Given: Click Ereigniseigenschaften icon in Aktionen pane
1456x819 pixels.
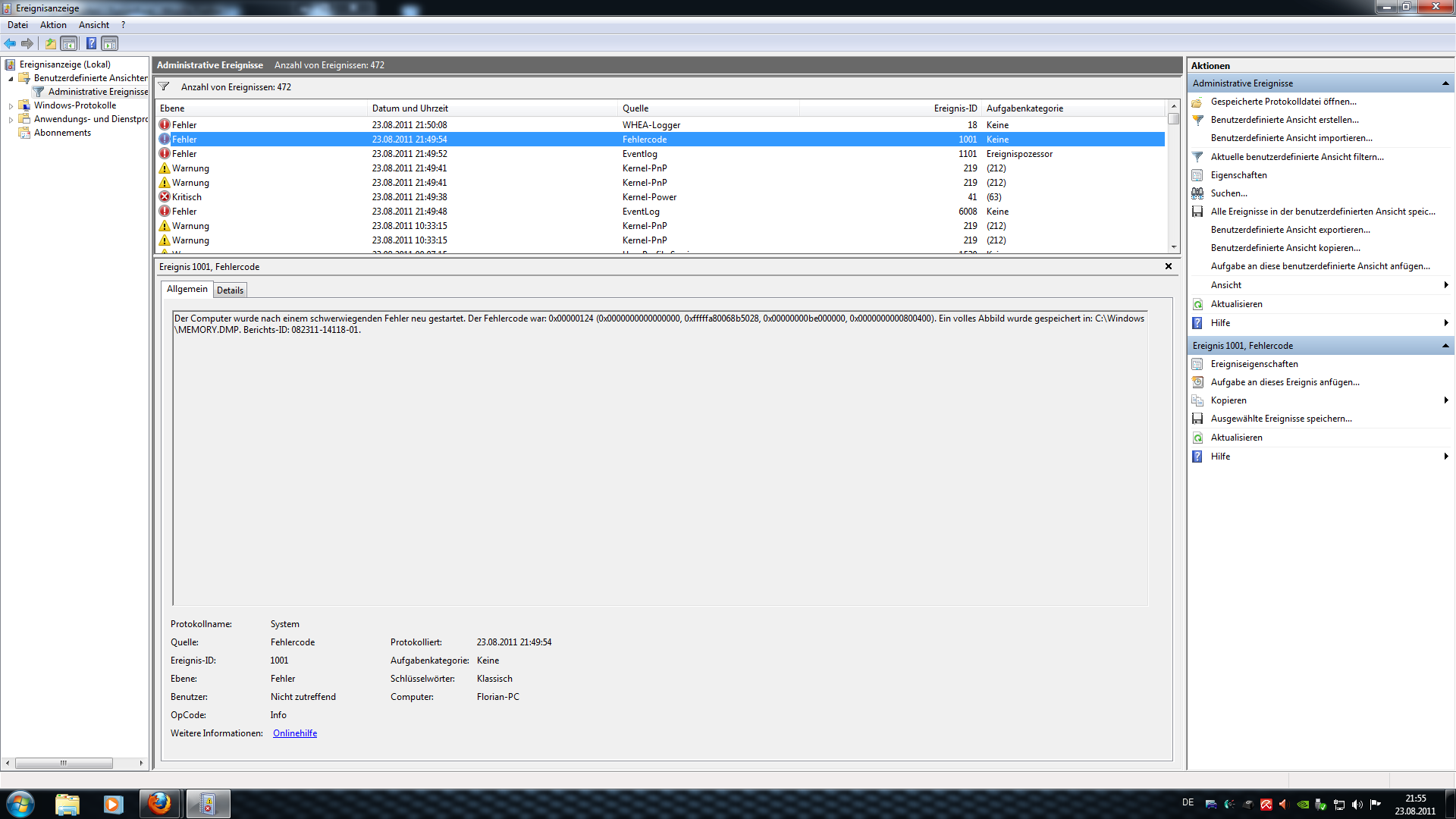Looking at the screenshot, I should point(1197,364).
